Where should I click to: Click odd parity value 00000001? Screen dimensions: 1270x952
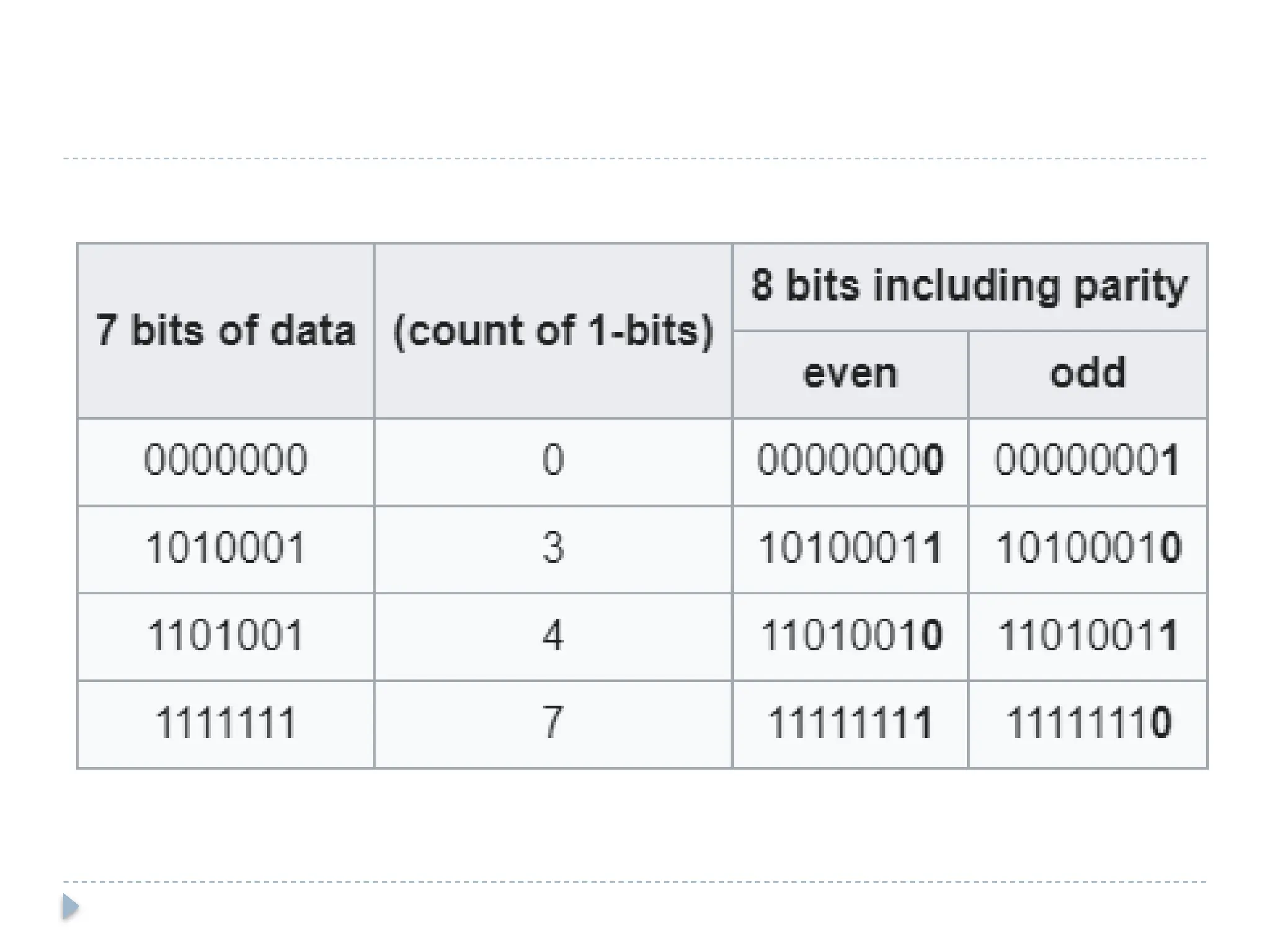[x=1087, y=461]
